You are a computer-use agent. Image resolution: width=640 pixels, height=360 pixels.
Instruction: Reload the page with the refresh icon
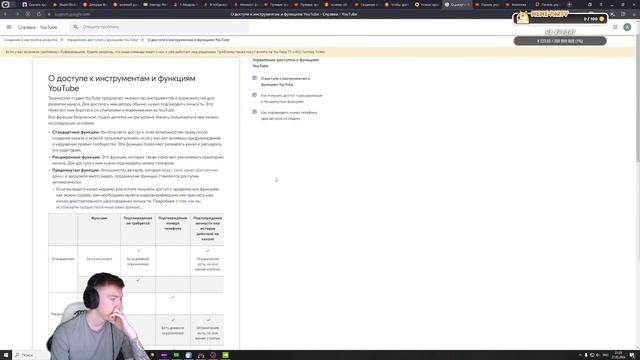[x=39, y=14]
